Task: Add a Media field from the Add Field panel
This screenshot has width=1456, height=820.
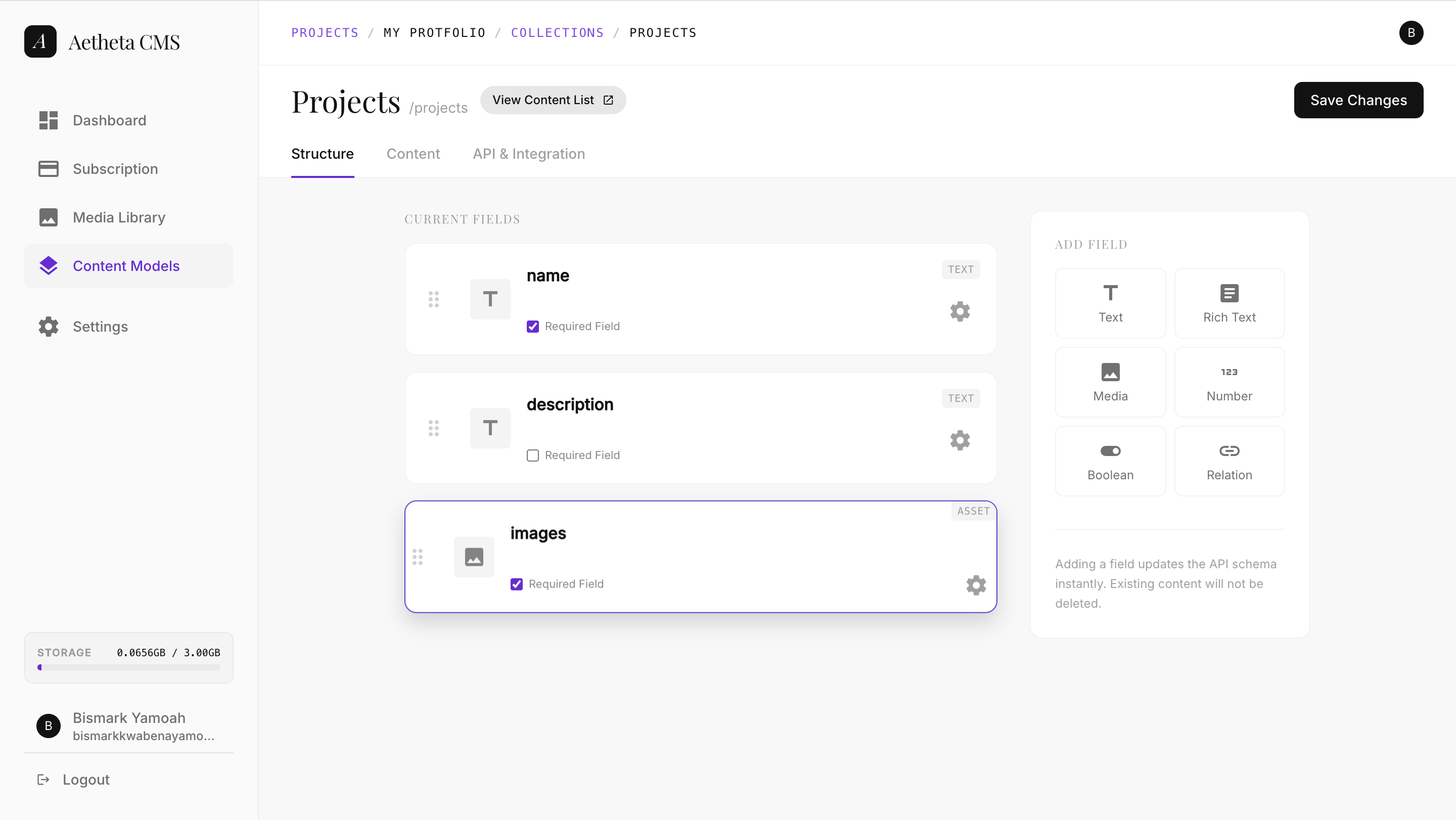Action: click(1110, 382)
